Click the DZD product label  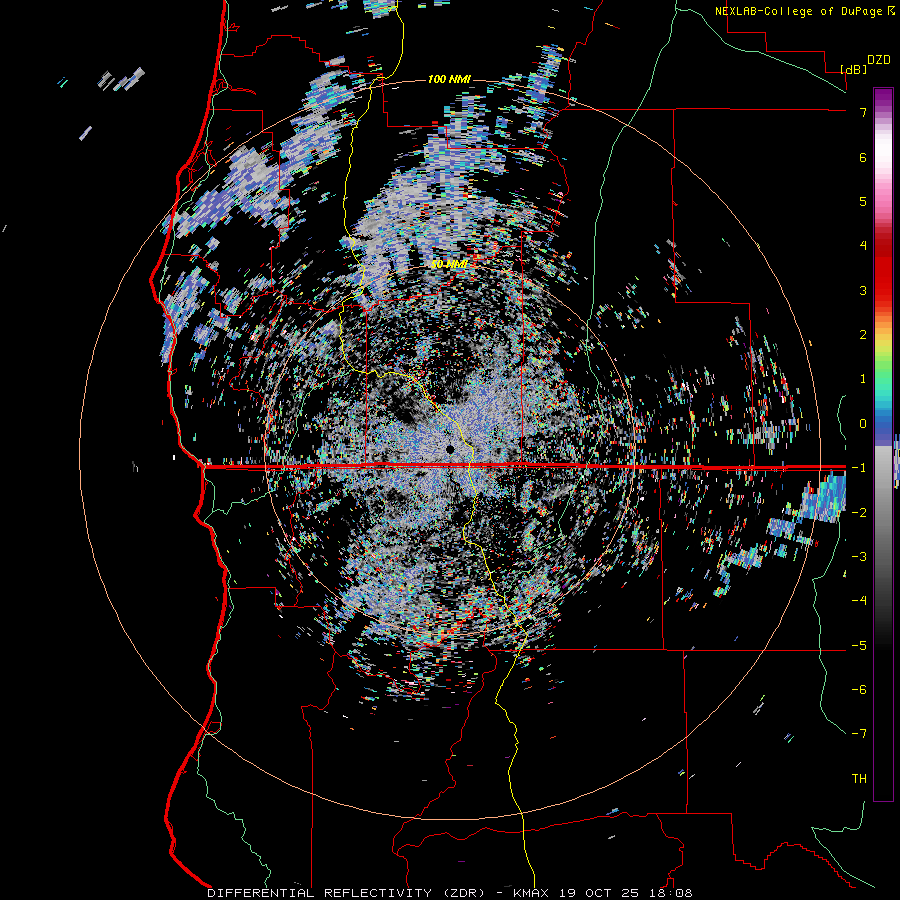879,60
